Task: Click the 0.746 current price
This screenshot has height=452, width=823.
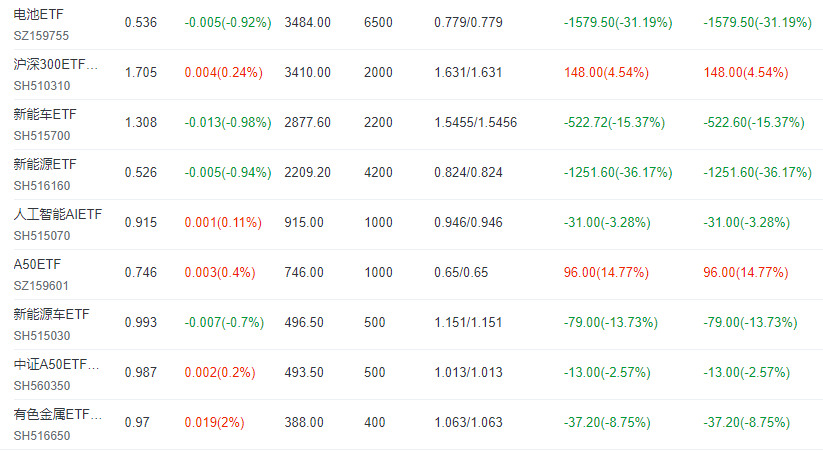Action: 141,272
